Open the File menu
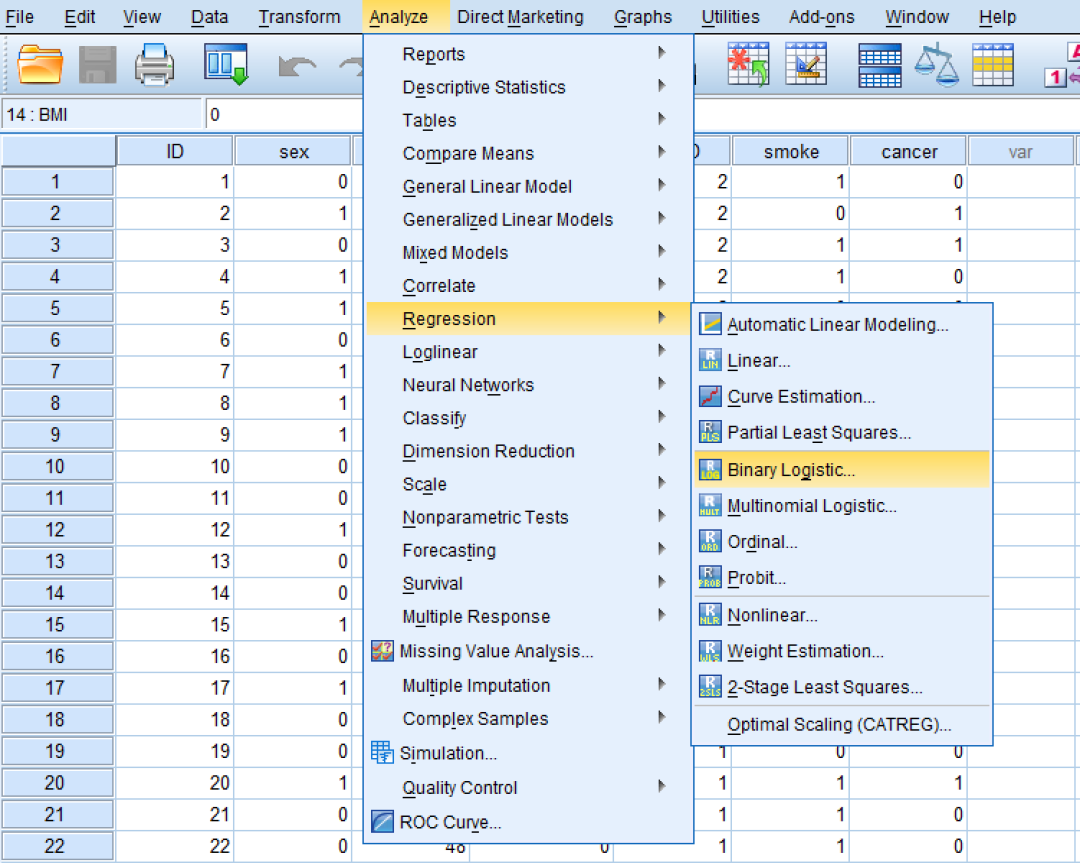Screen dimensions: 1080x863 19,17
